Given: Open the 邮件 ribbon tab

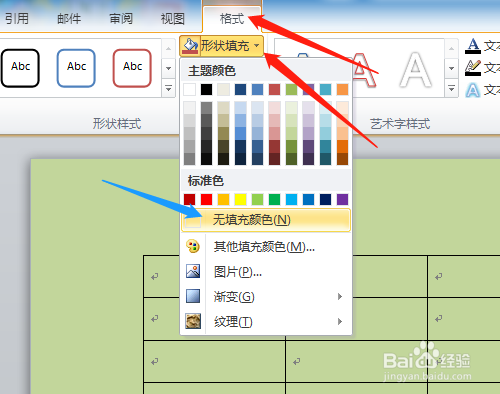Looking at the screenshot, I should click(x=69, y=19).
